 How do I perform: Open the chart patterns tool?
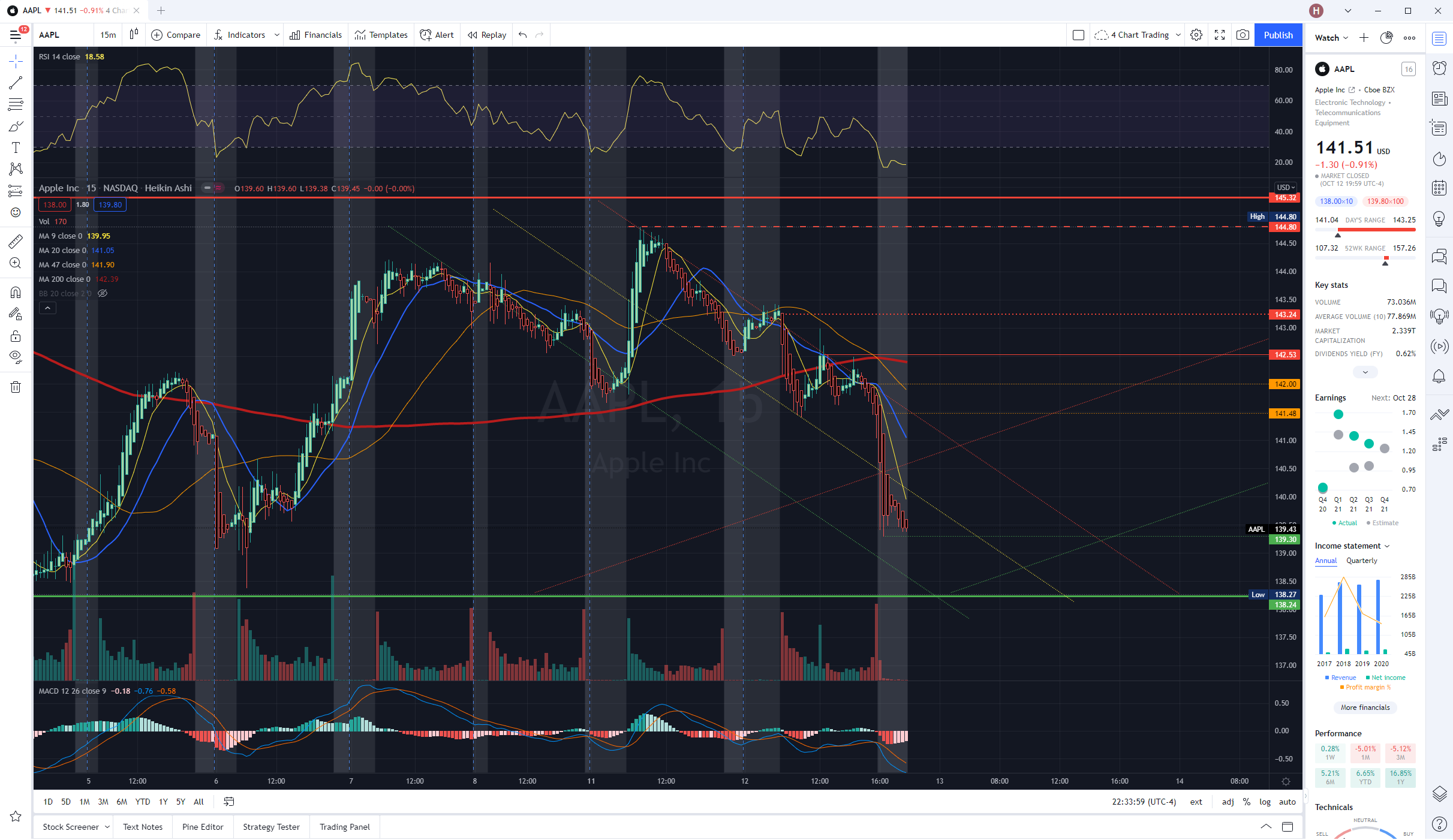tap(16, 169)
